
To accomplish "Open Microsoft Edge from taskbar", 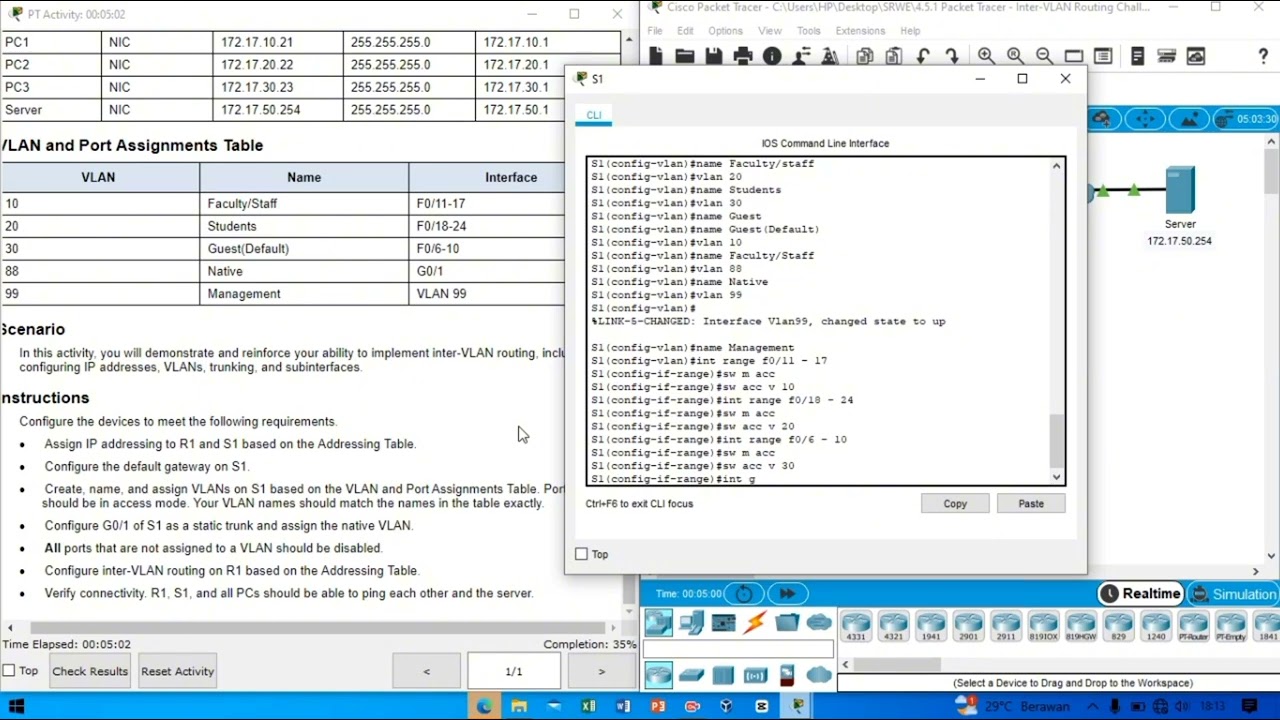I will pyautogui.click(x=484, y=707).
